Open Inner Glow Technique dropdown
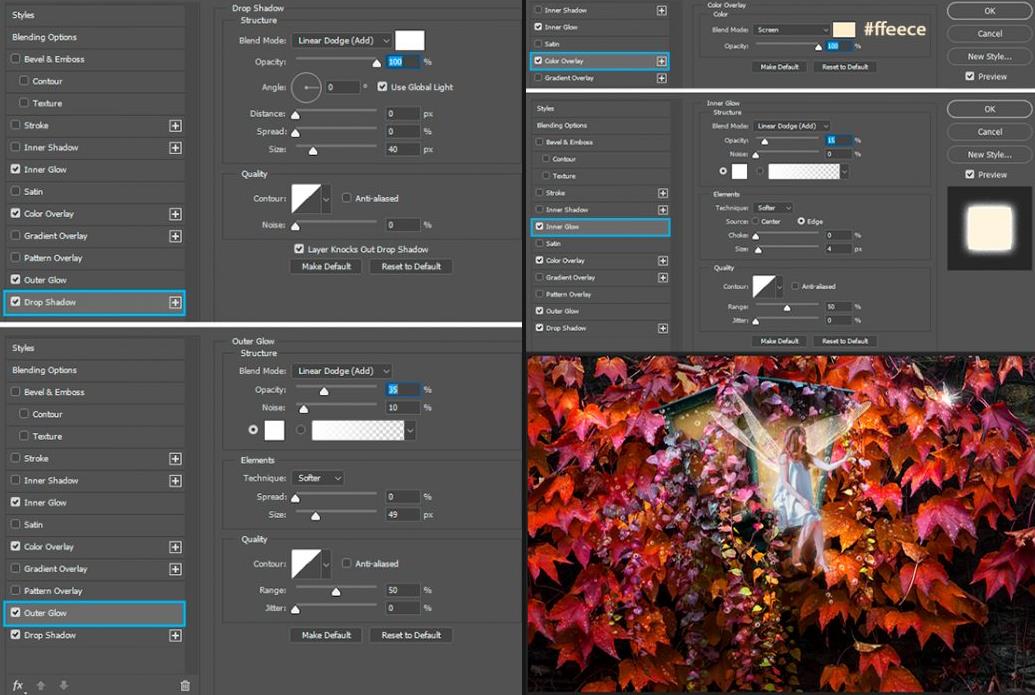The height and width of the screenshot is (695, 1035). click(x=773, y=207)
